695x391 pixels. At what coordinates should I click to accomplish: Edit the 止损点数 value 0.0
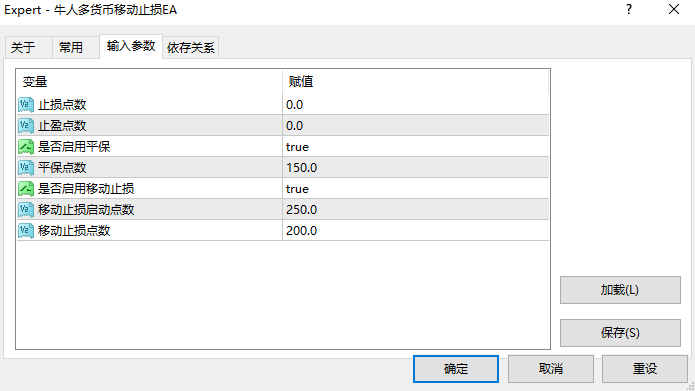(415, 105)
